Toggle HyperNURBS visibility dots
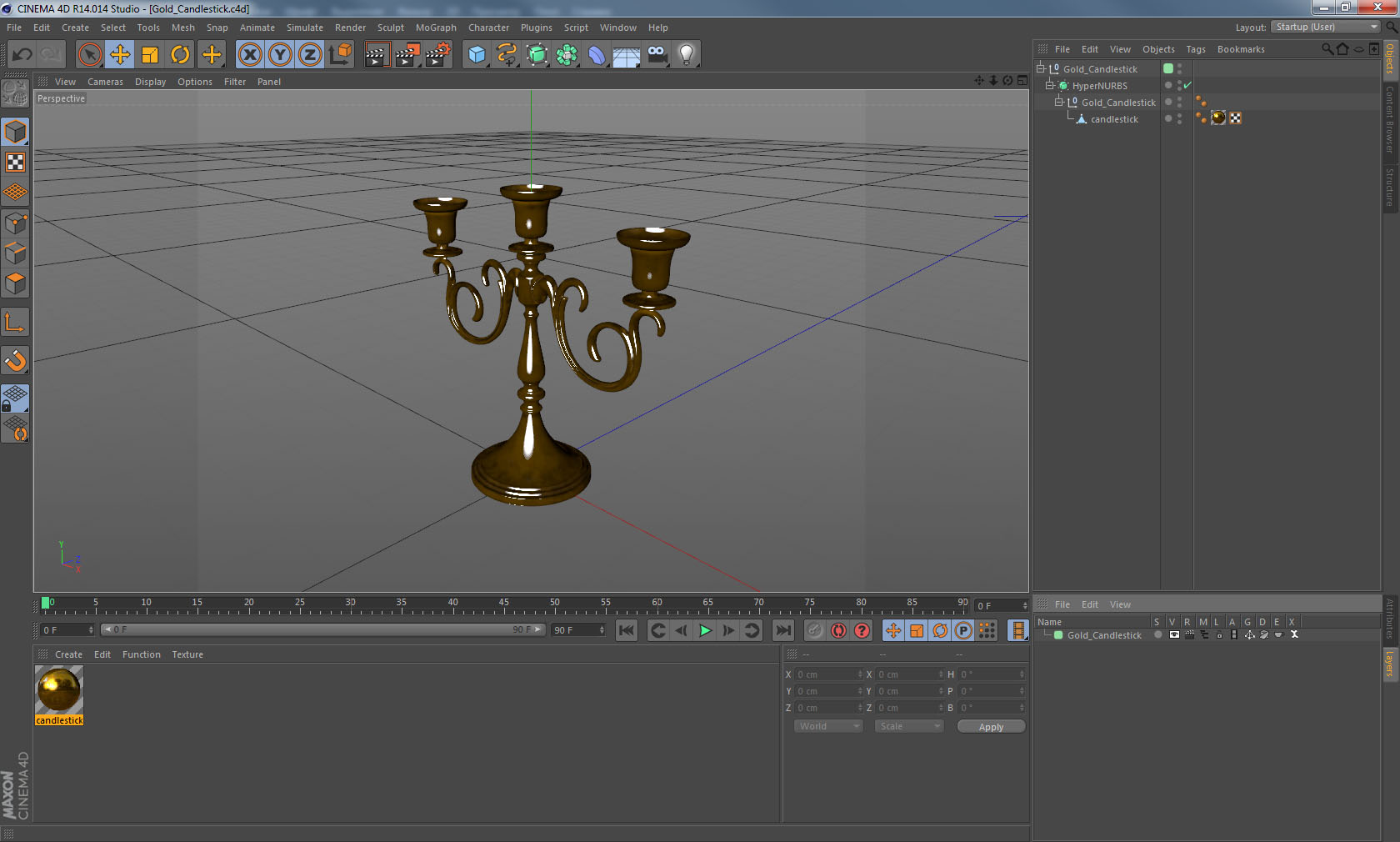 pyautogui.click(x=1179, y=85)
